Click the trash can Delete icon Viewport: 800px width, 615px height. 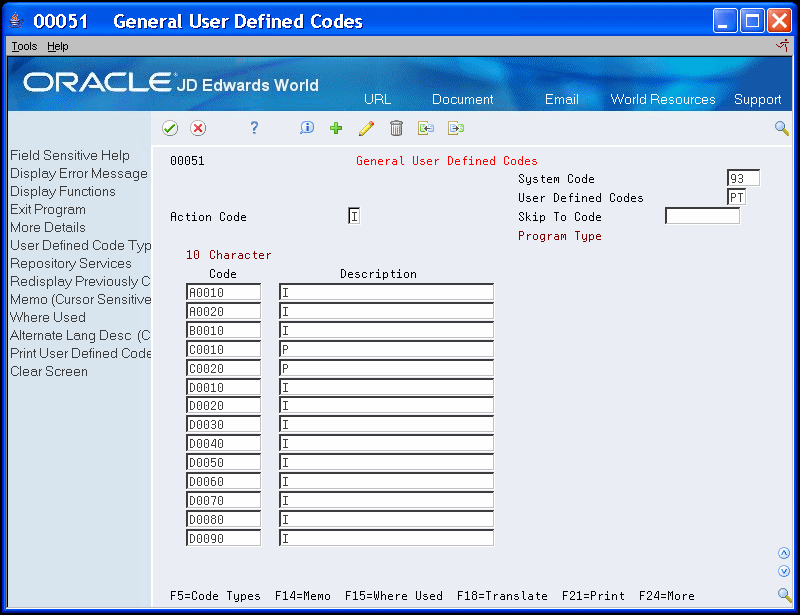(396, 128)
